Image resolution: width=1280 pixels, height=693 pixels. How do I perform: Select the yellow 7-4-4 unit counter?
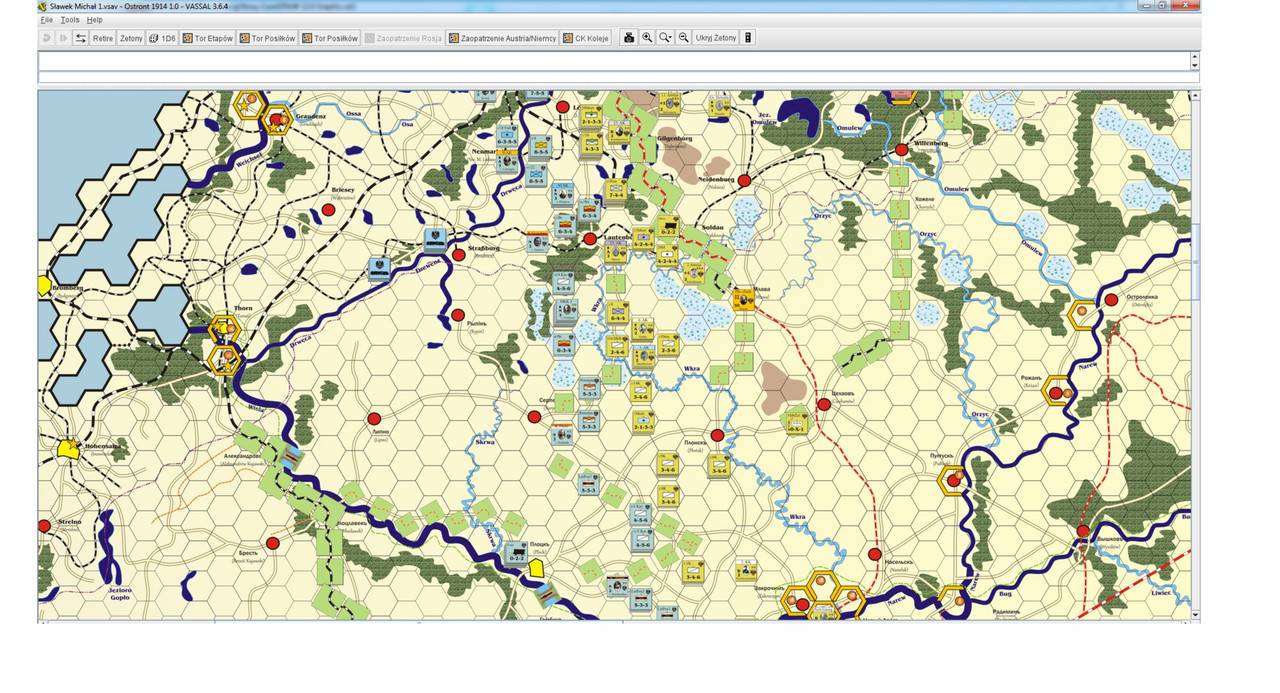(616, 192)
